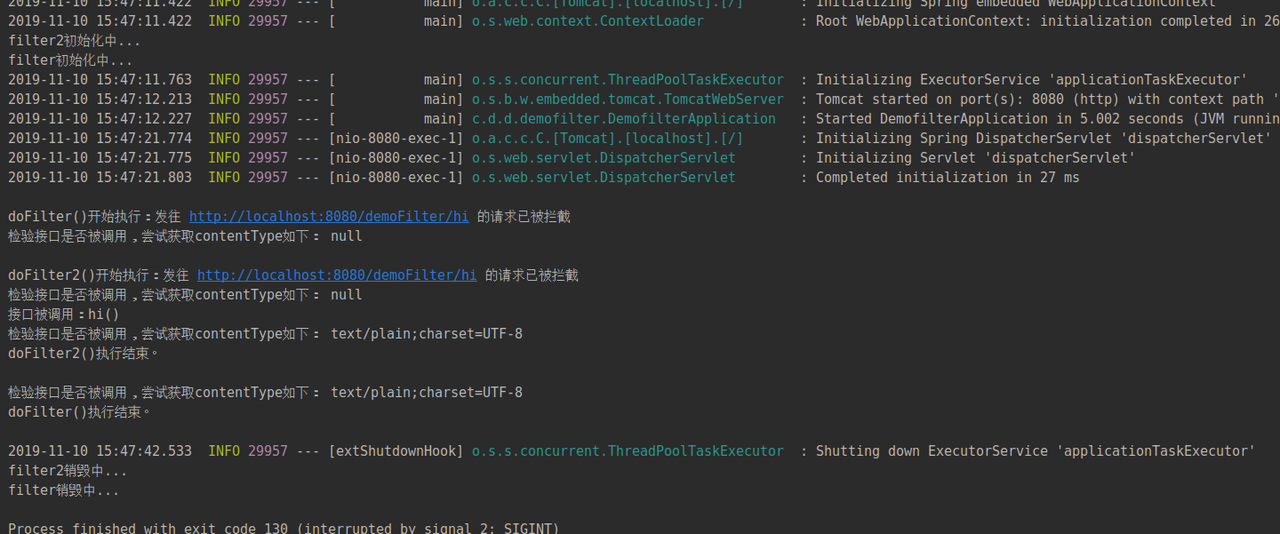Click the 'filter初始化中...' console line
This screenshot has width=1280, height=534.
pyautogui.click(x=70, y=60)
